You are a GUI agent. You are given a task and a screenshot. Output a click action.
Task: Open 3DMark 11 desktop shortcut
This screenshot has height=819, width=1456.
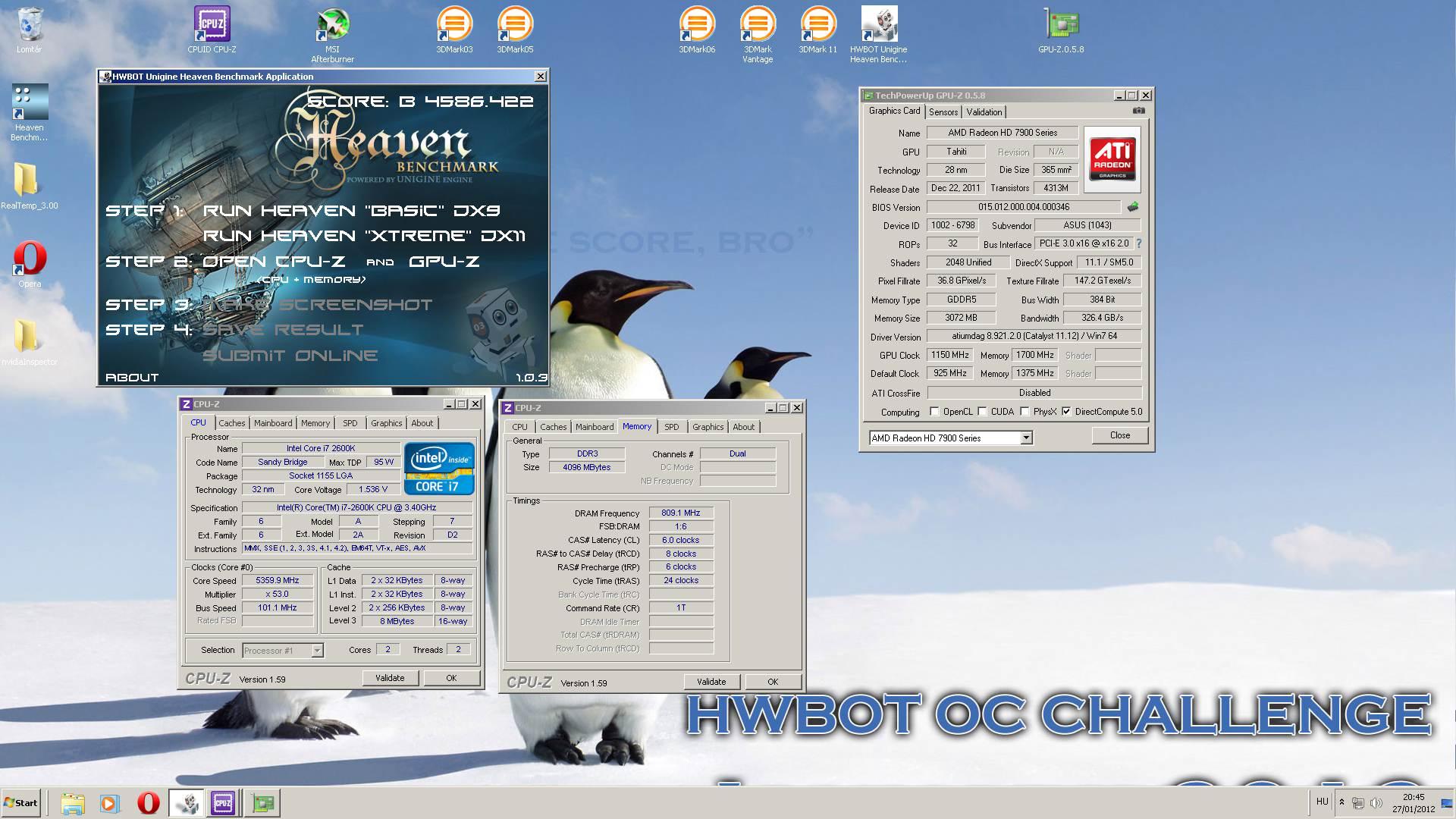(x=818, y=30)
